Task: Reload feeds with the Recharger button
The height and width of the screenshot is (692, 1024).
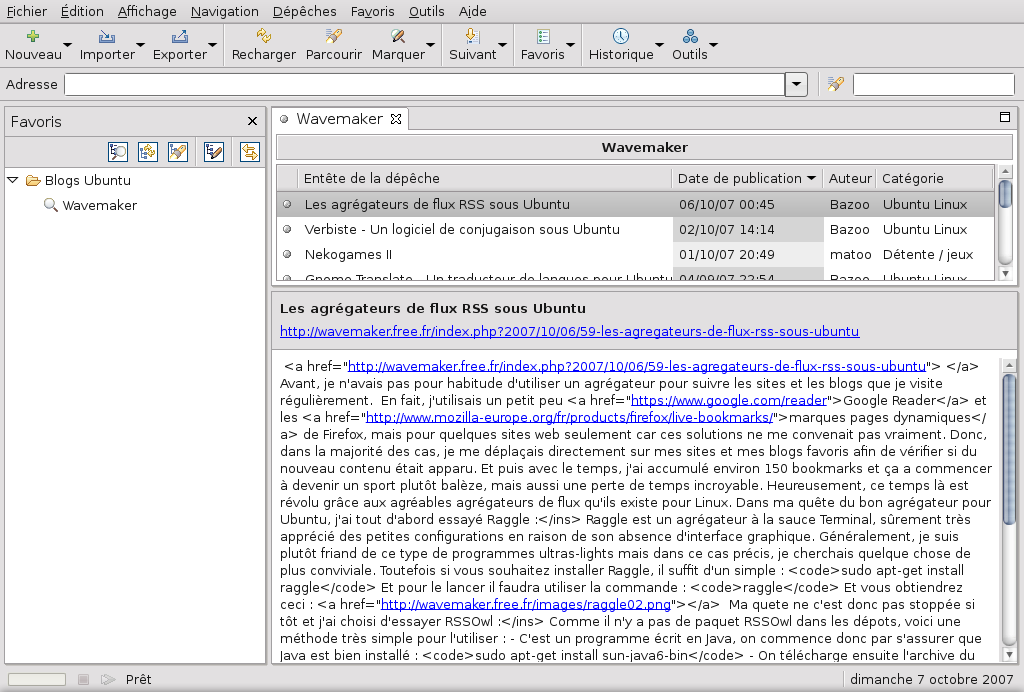Action: click(x=264, y=44)
